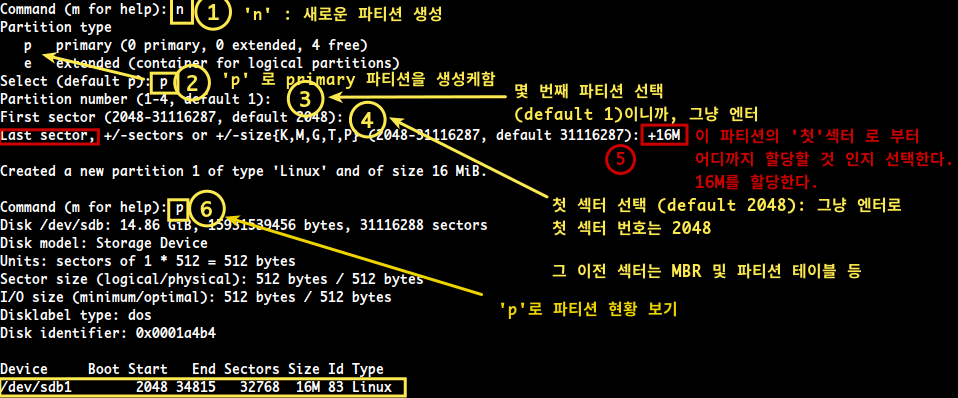Click the 'Id' column header
958x398 pixels.
tap(335, 369)
